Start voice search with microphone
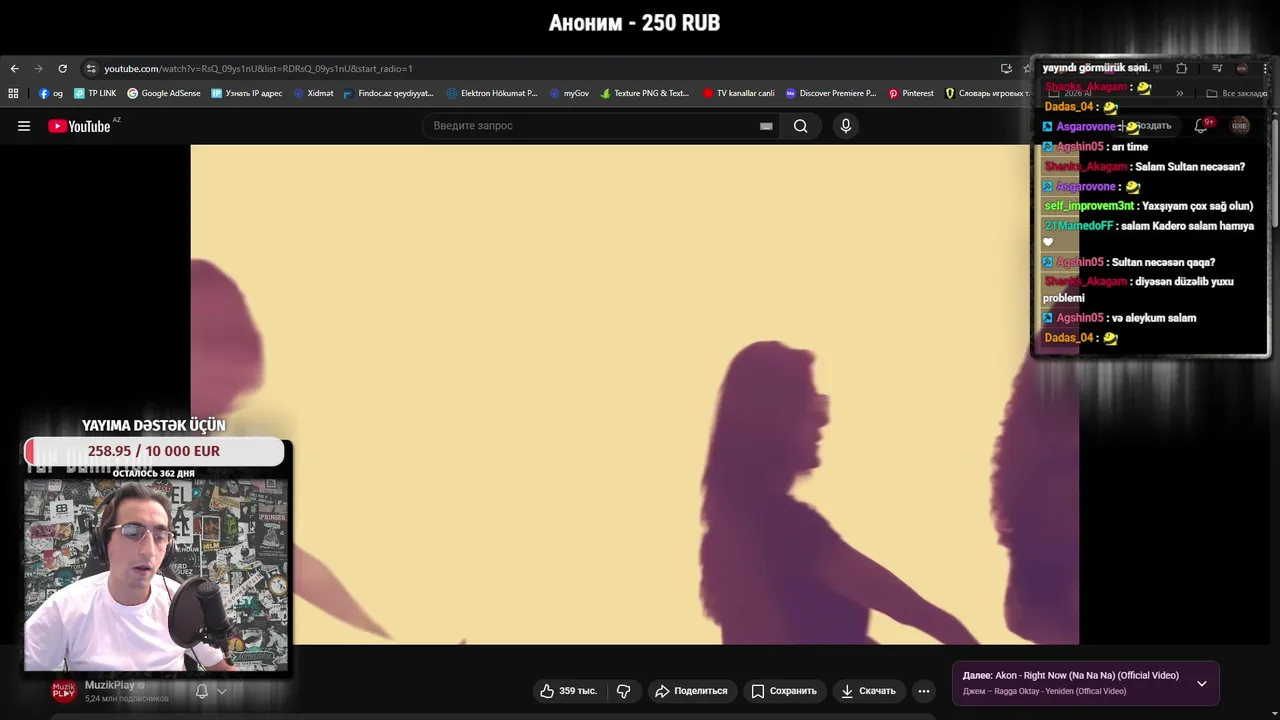Viewport: 1280px width, 720px height. click(x=846, y=126)
